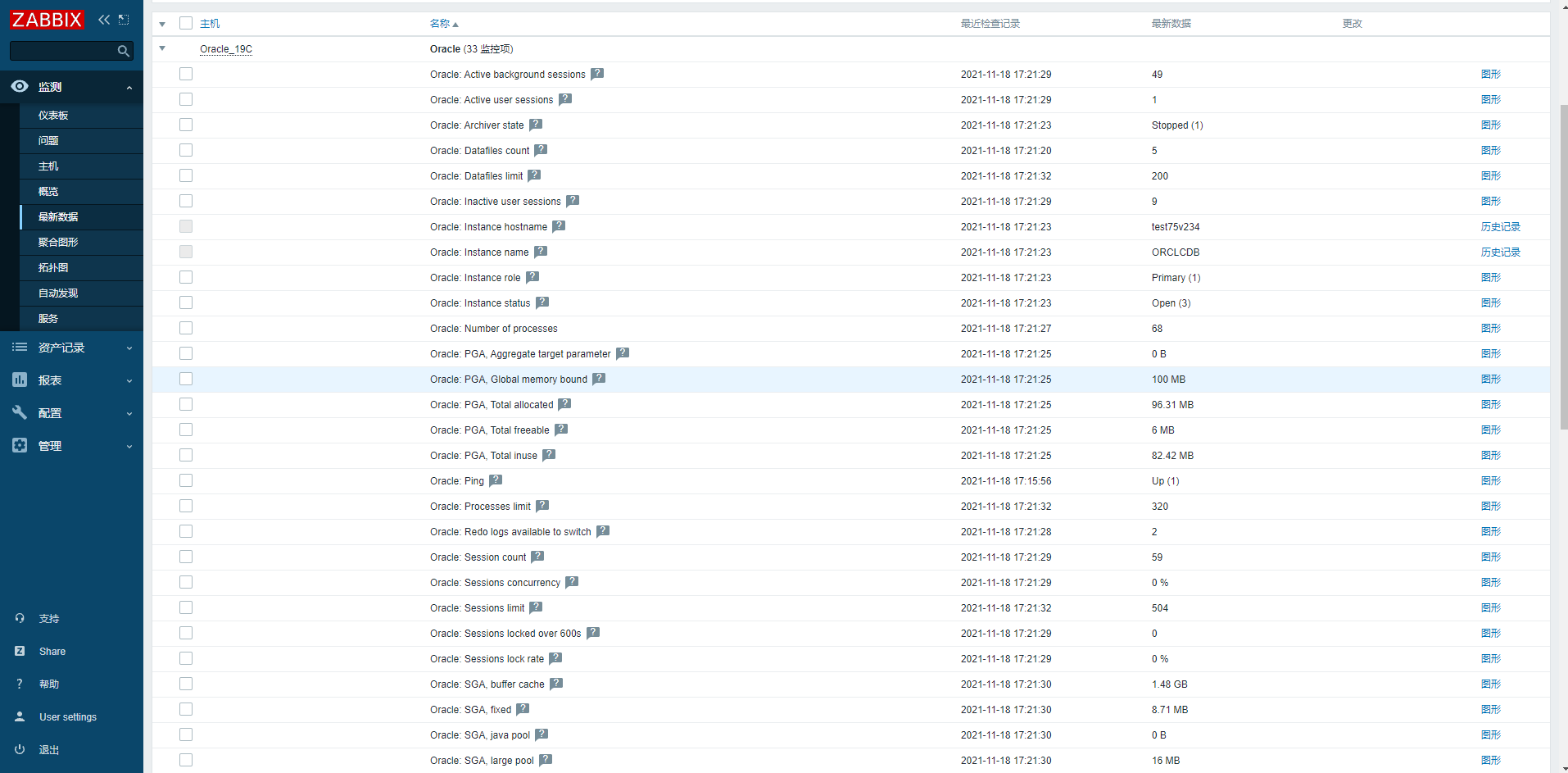Focus the sidebar search input field

click(62, 51)
